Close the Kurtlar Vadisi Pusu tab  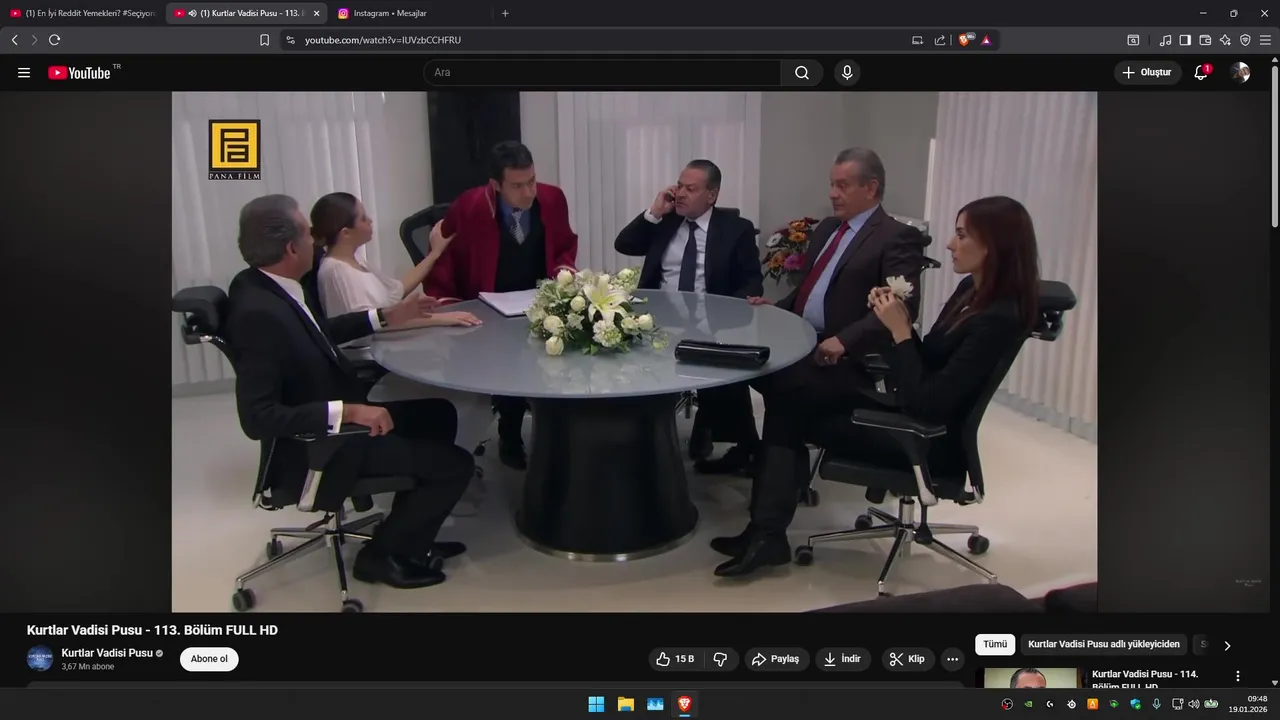click(x=316, y=13)
